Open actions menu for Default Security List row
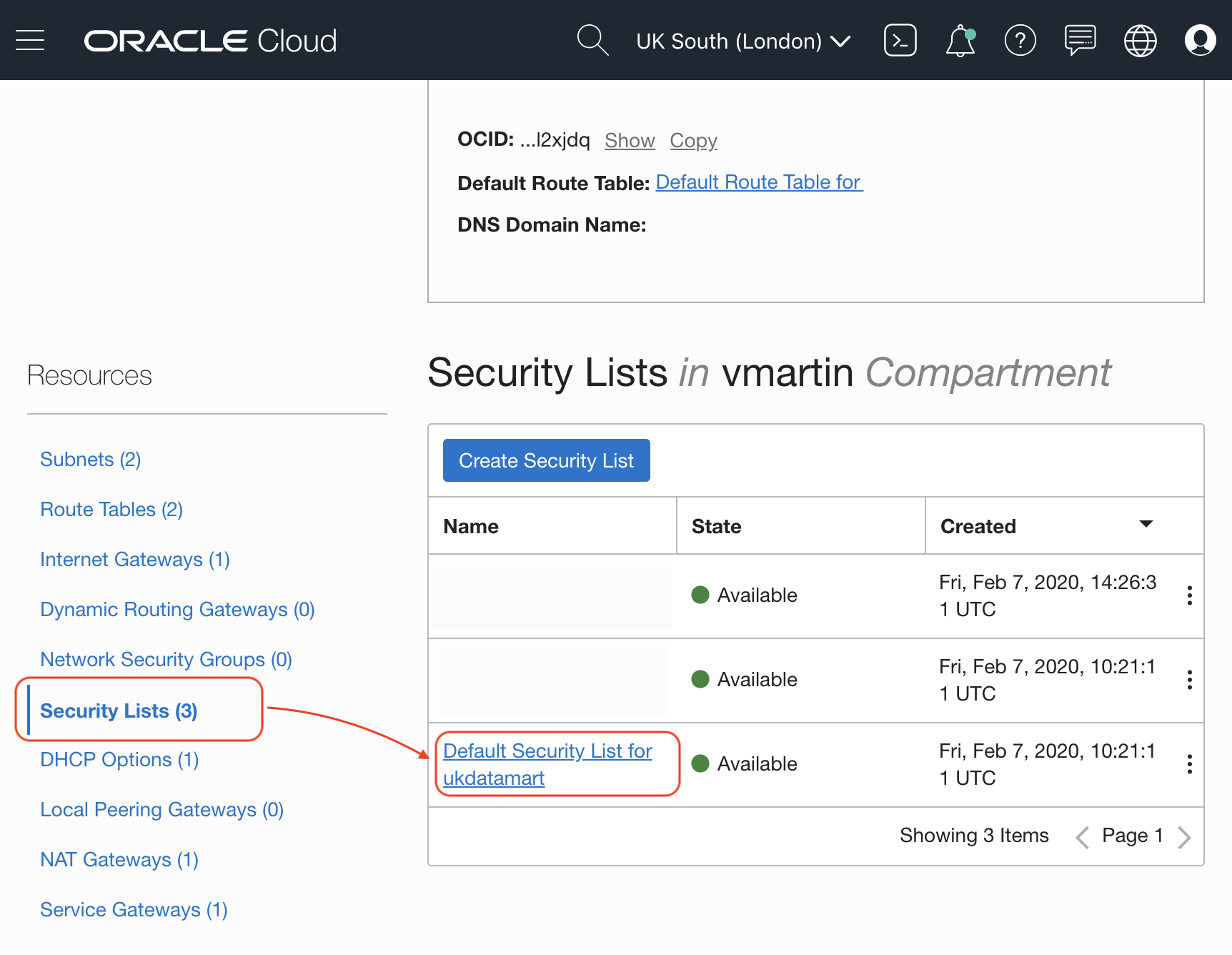 1189,764
